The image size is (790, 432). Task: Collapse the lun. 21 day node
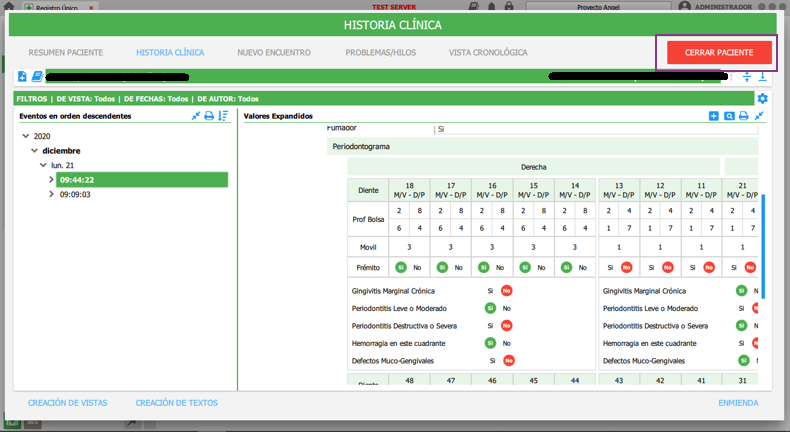coord(43,165)
